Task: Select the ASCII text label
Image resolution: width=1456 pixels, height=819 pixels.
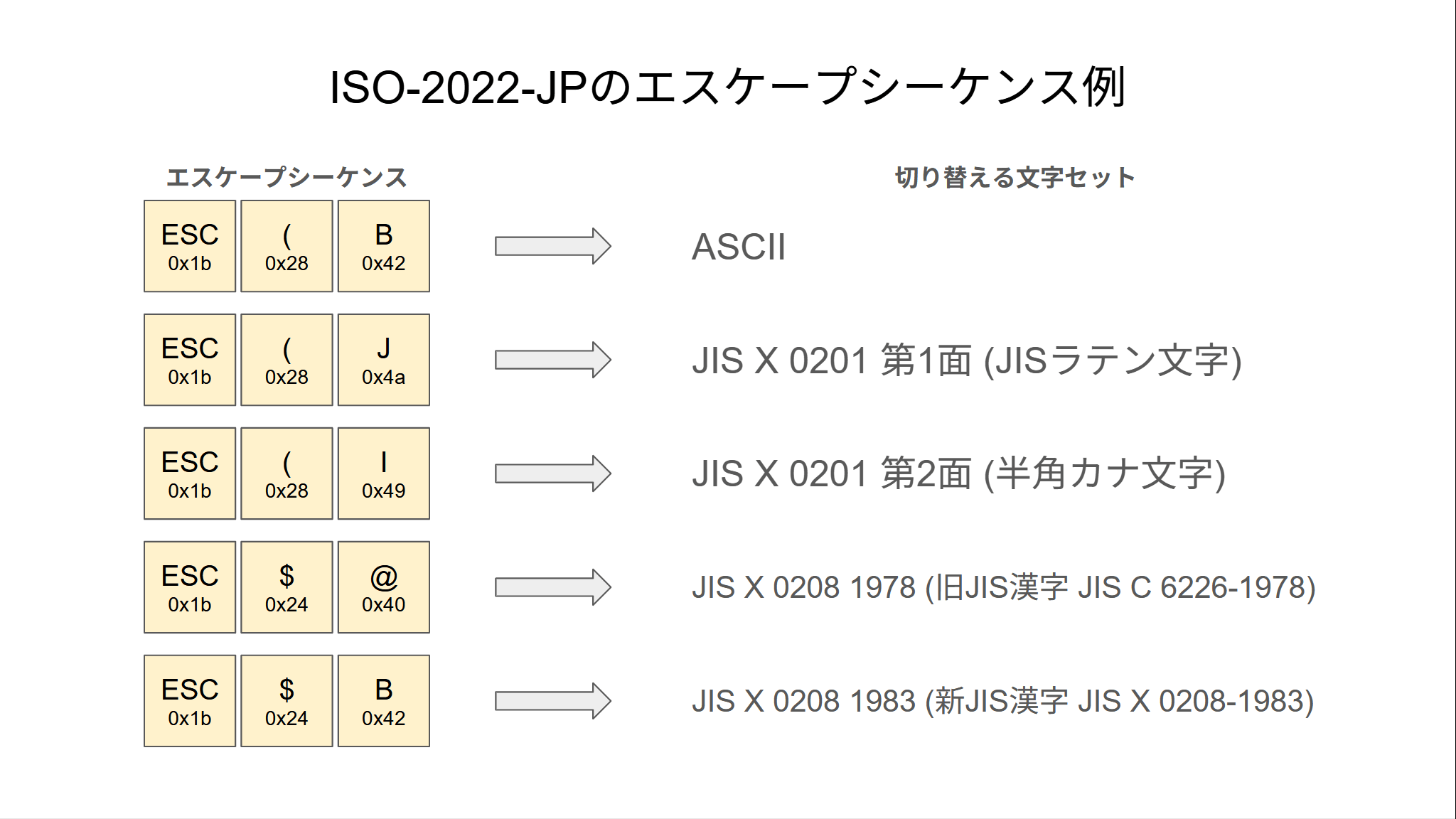Action: coord(739,247)
